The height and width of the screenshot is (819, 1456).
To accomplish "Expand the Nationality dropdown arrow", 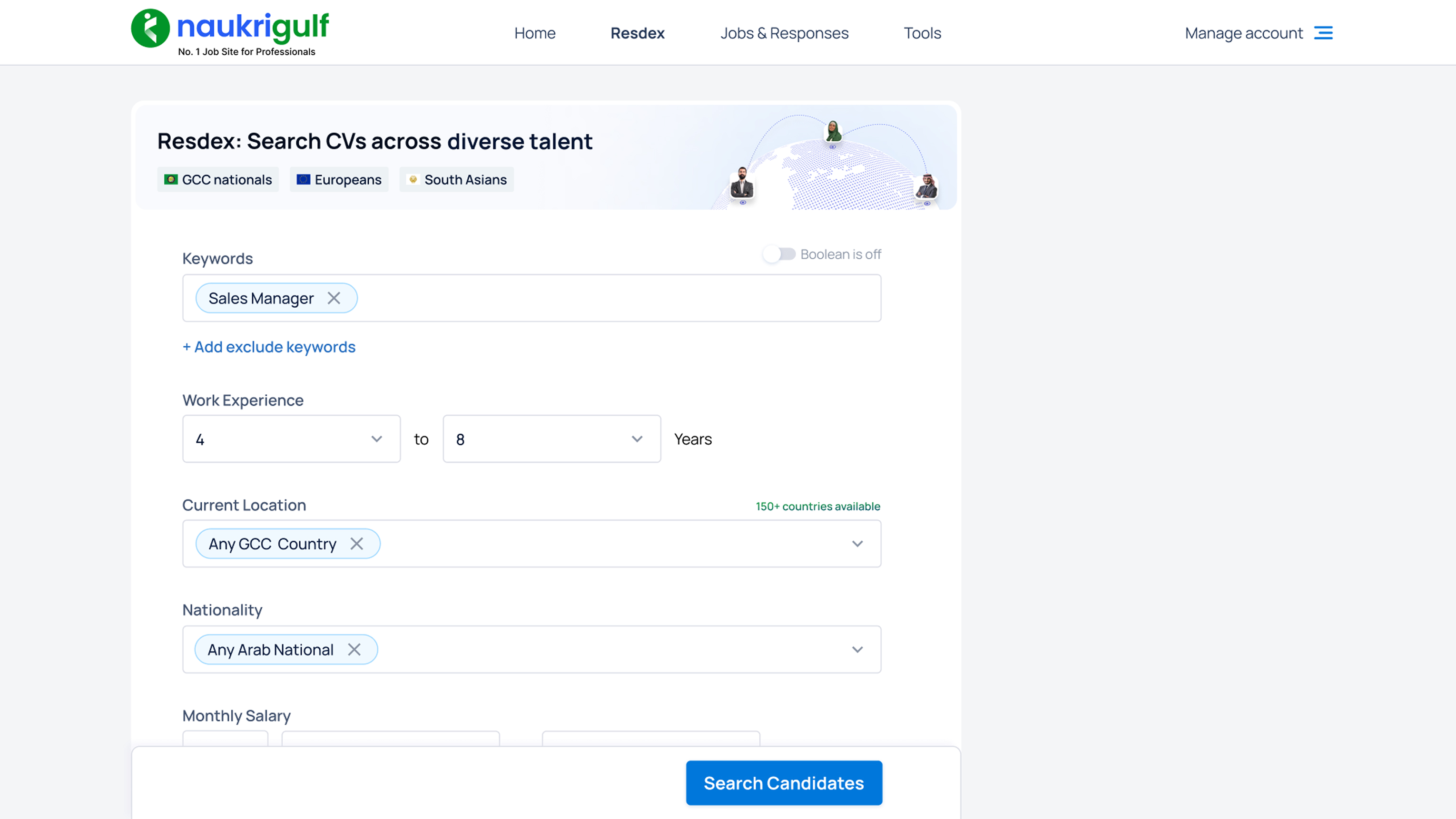I will coord(857,650).
